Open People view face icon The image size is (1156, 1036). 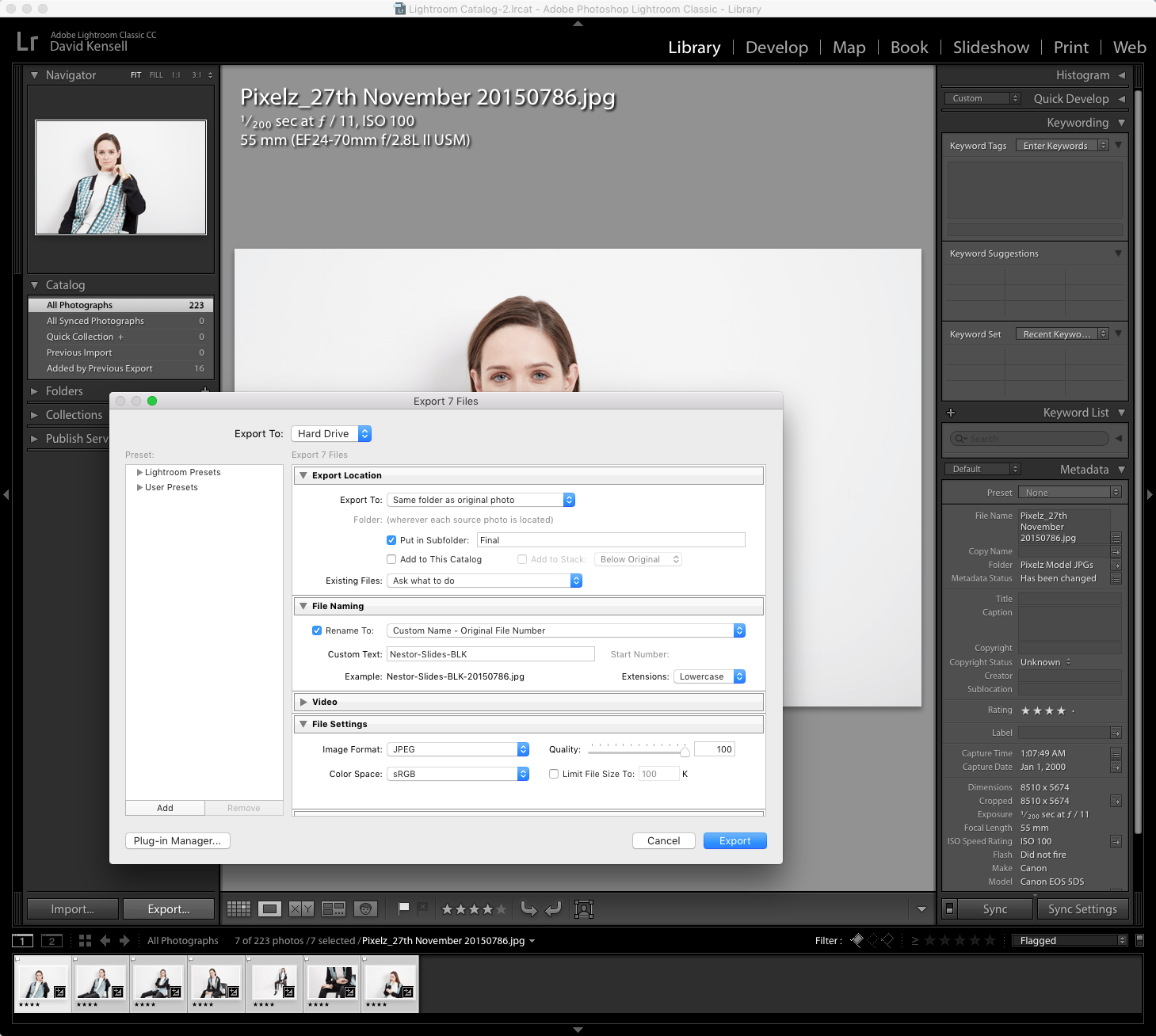[365, 909]
